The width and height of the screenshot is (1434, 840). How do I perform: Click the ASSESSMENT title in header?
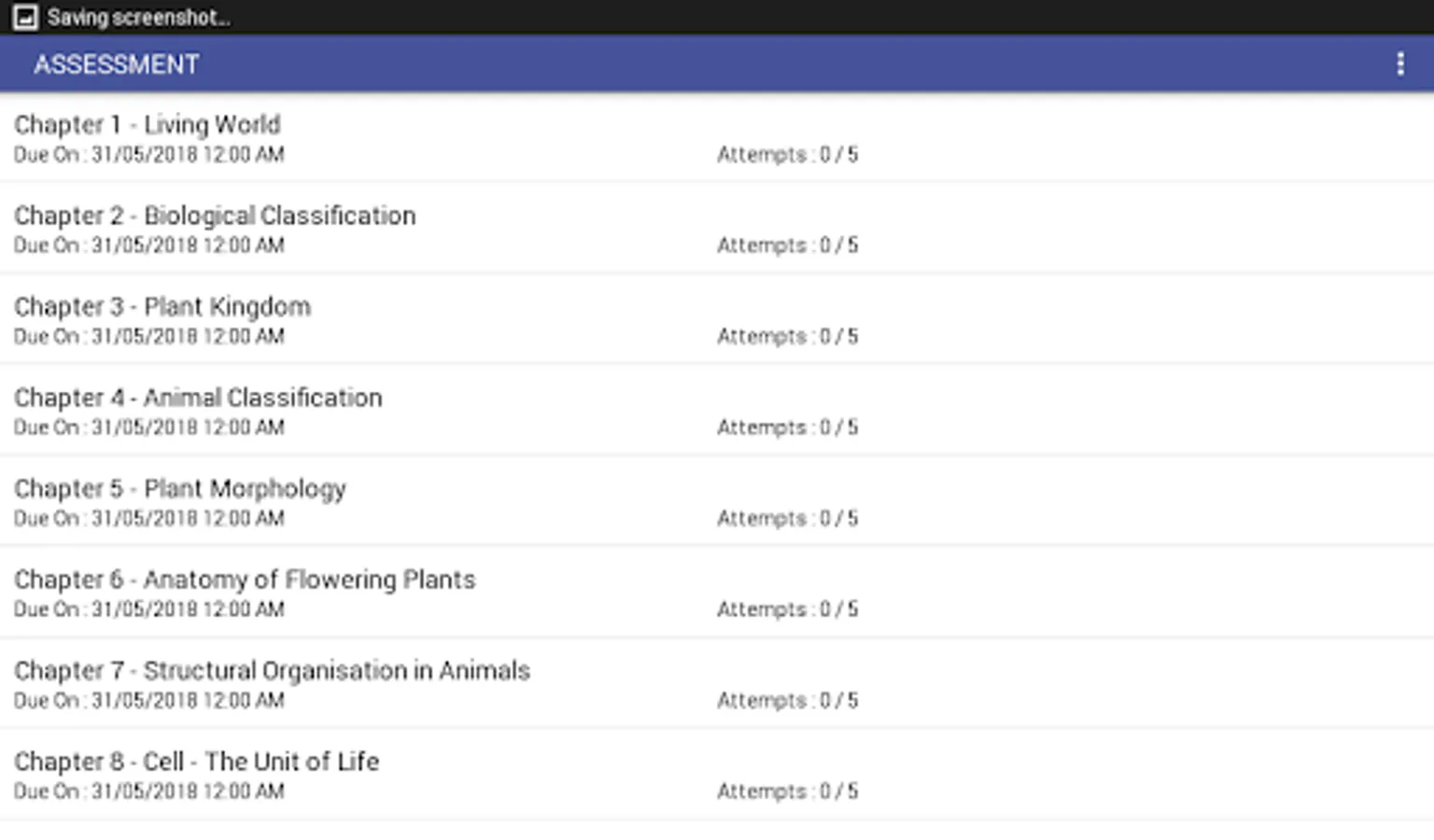coord(117,64)
